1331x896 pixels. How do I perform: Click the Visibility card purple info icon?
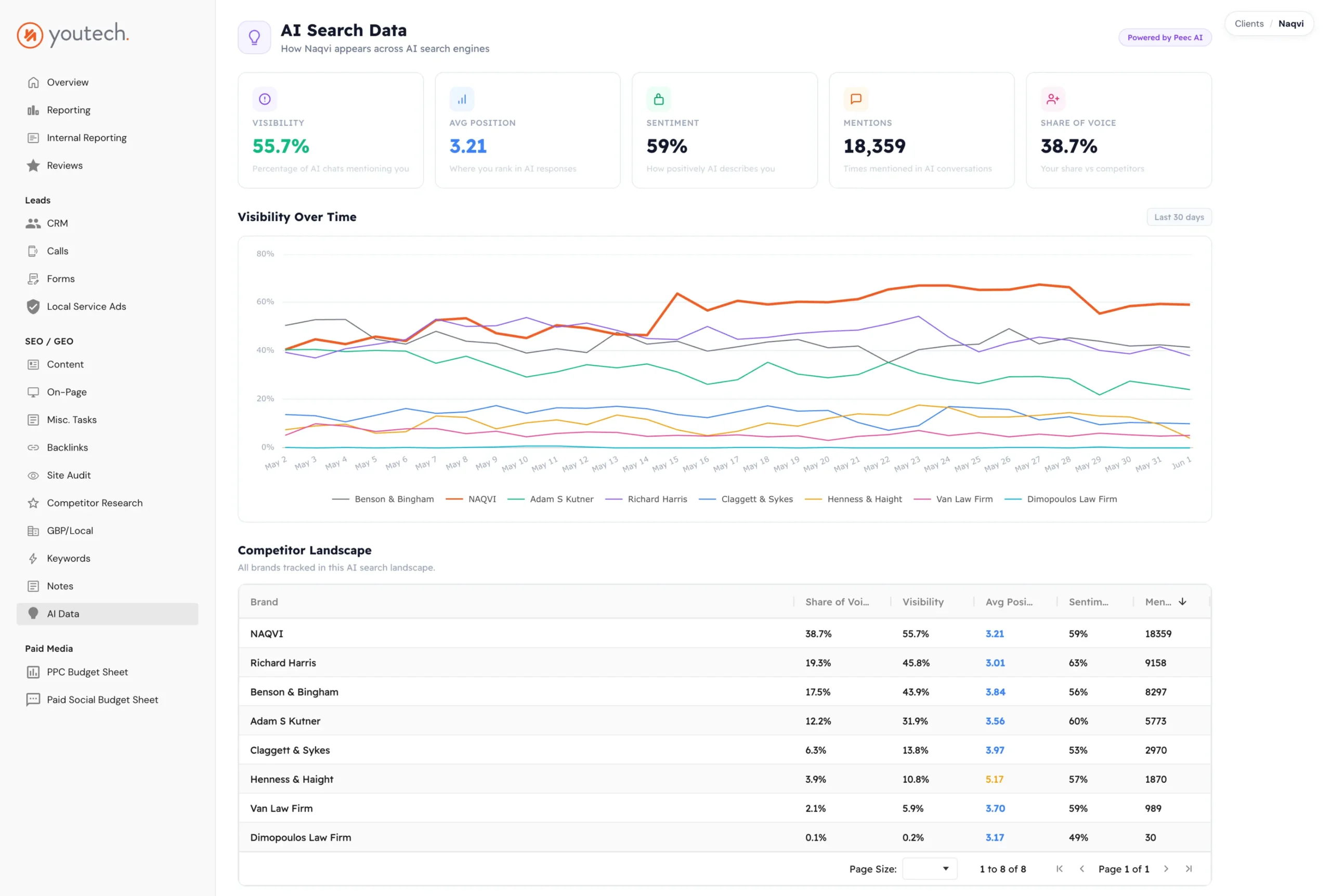(265, 99)
